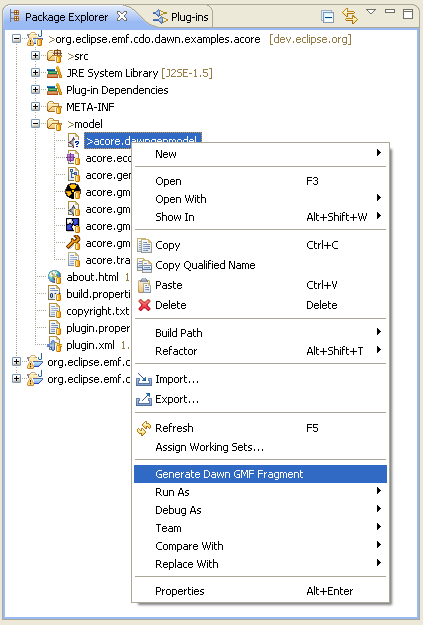
Task: Open the Build Path submenu
Action: [260, 333]
